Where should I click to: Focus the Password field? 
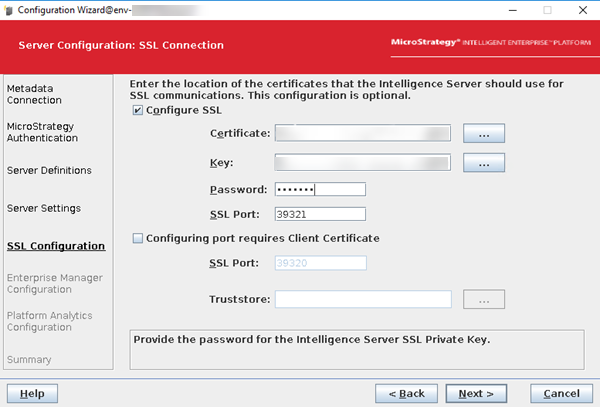320,189
